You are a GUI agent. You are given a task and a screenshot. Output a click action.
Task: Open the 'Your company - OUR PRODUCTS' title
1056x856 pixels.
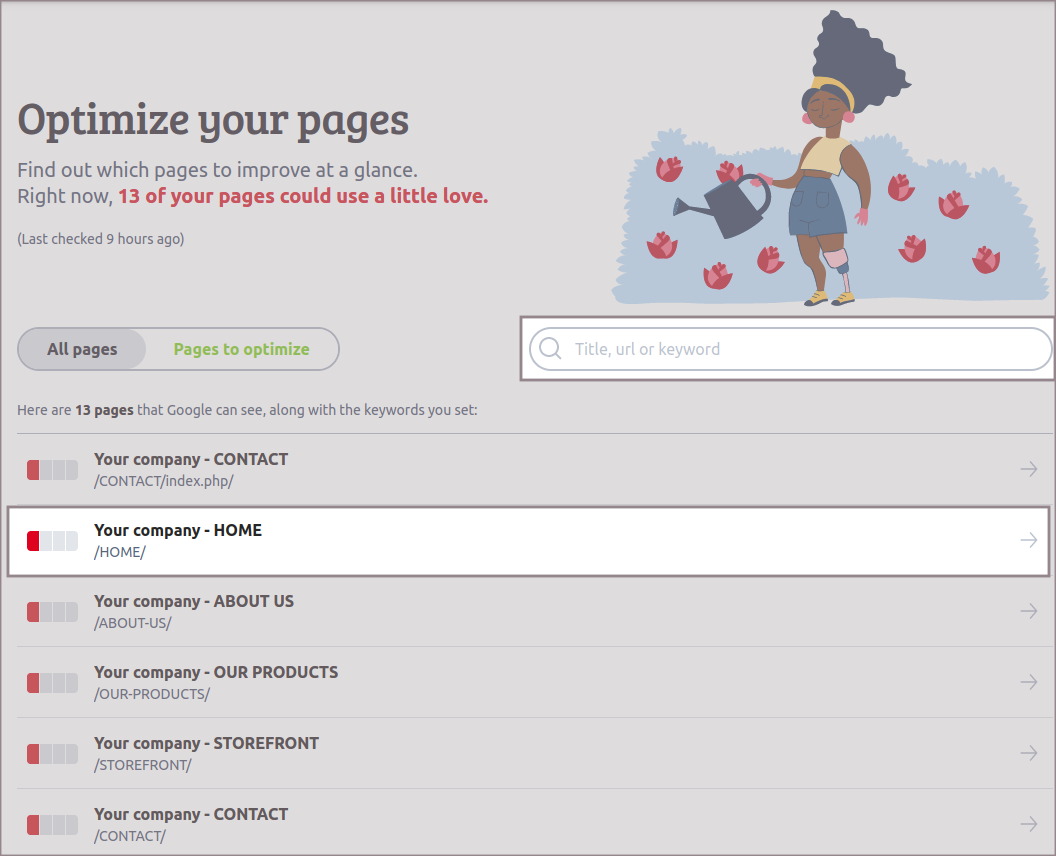(x=216, y=672)
